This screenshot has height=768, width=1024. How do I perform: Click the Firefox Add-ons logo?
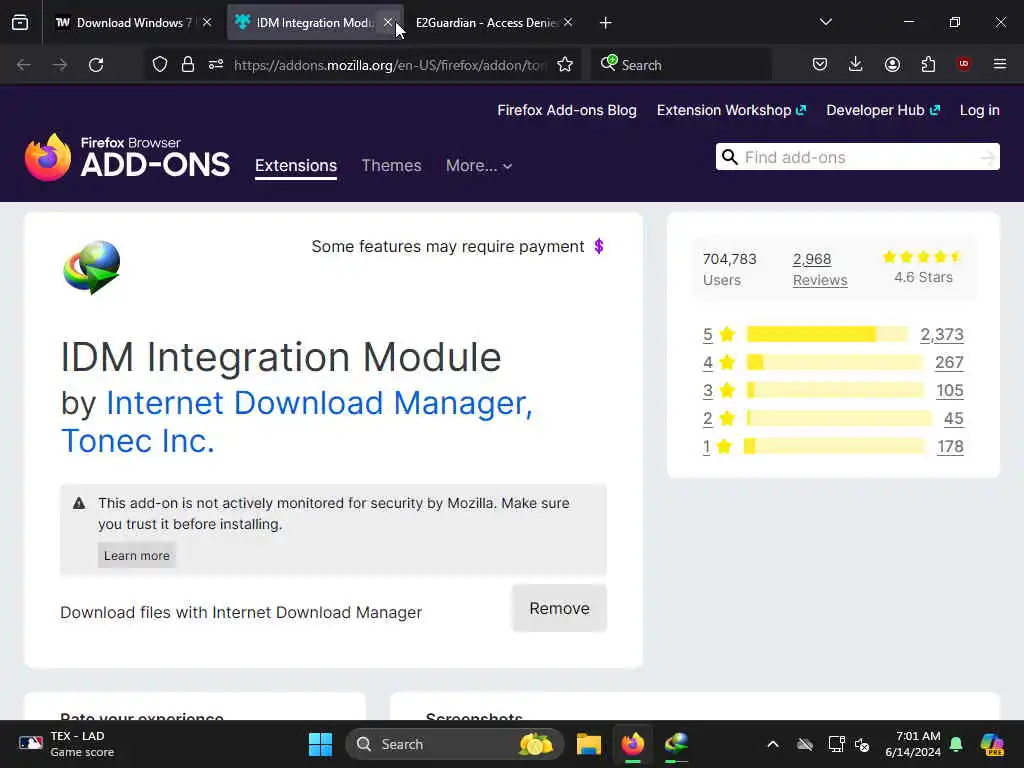127,157
